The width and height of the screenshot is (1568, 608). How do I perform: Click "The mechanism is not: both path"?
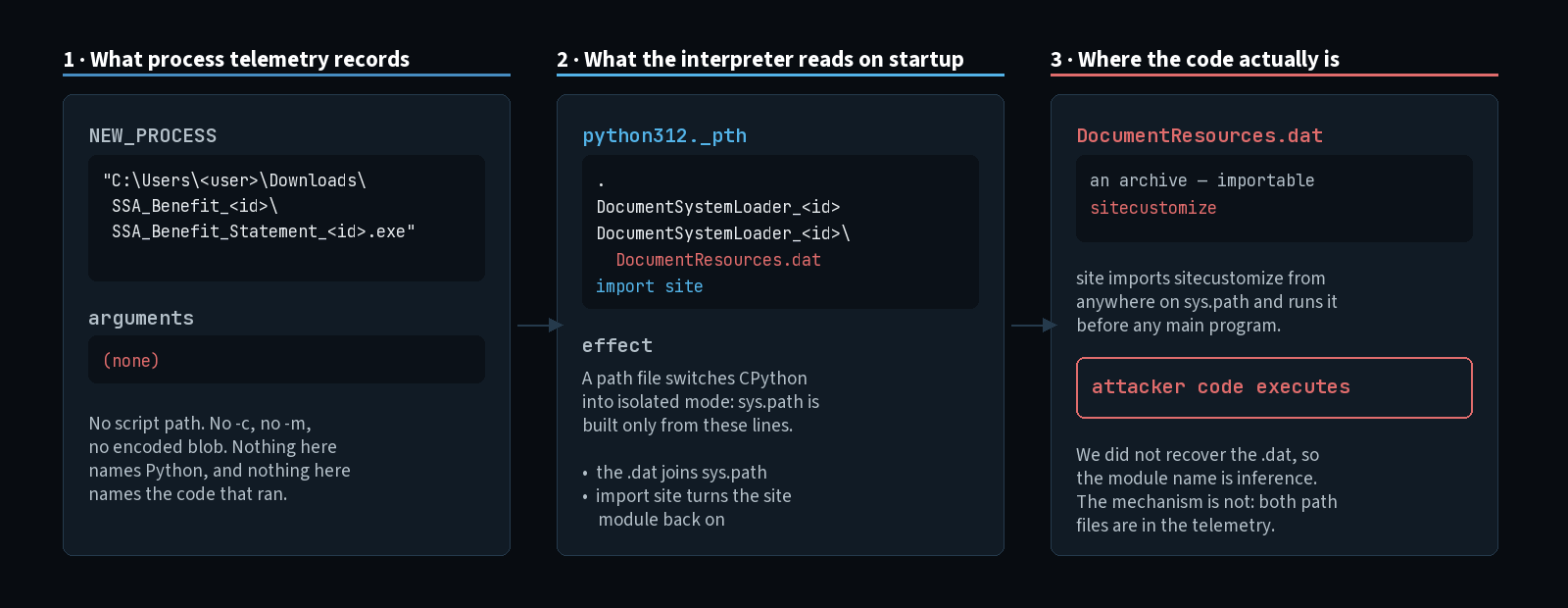[x=1206, y=502]
